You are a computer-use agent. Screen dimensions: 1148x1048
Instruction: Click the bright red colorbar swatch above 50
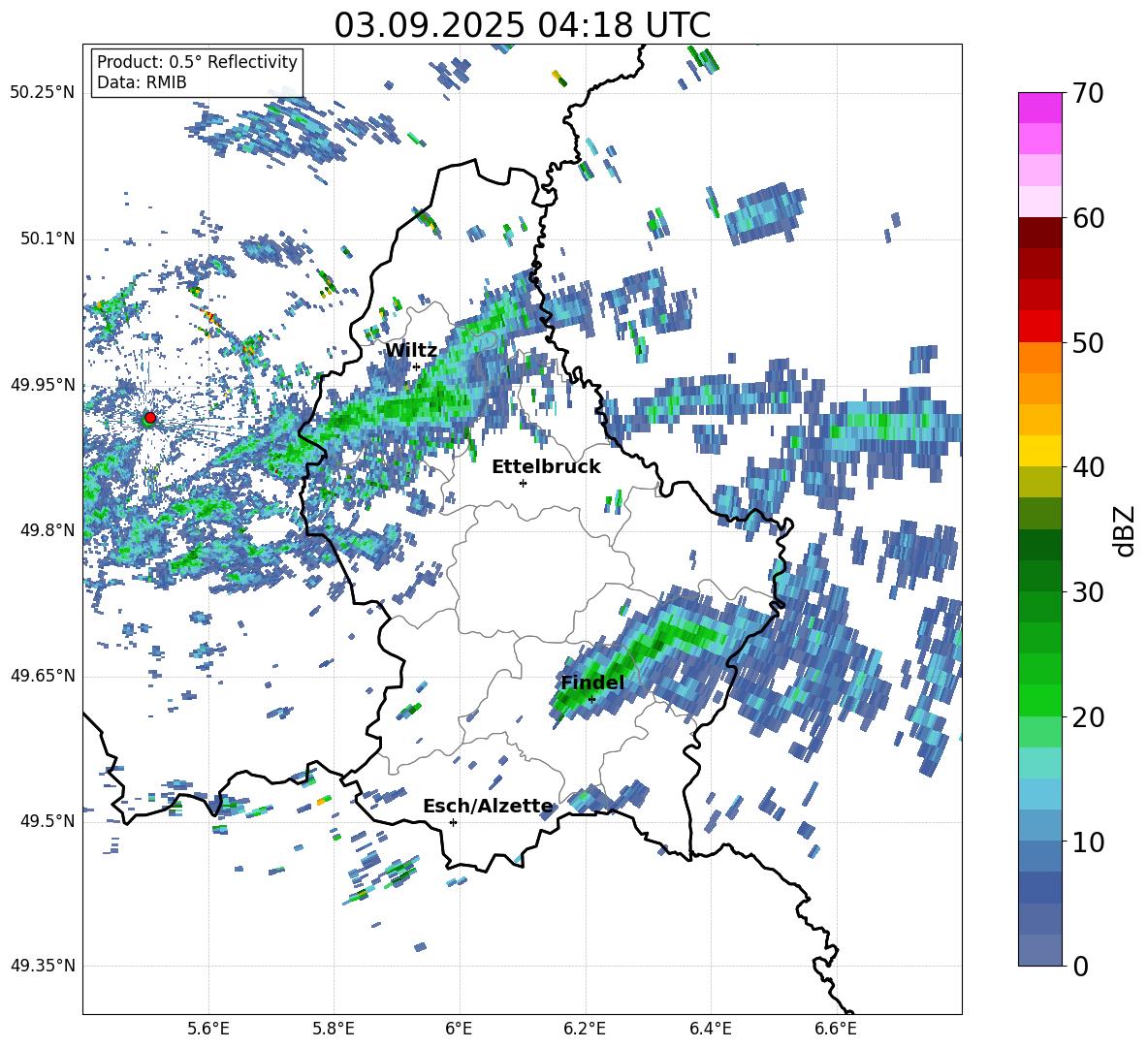pos(1039,326)
